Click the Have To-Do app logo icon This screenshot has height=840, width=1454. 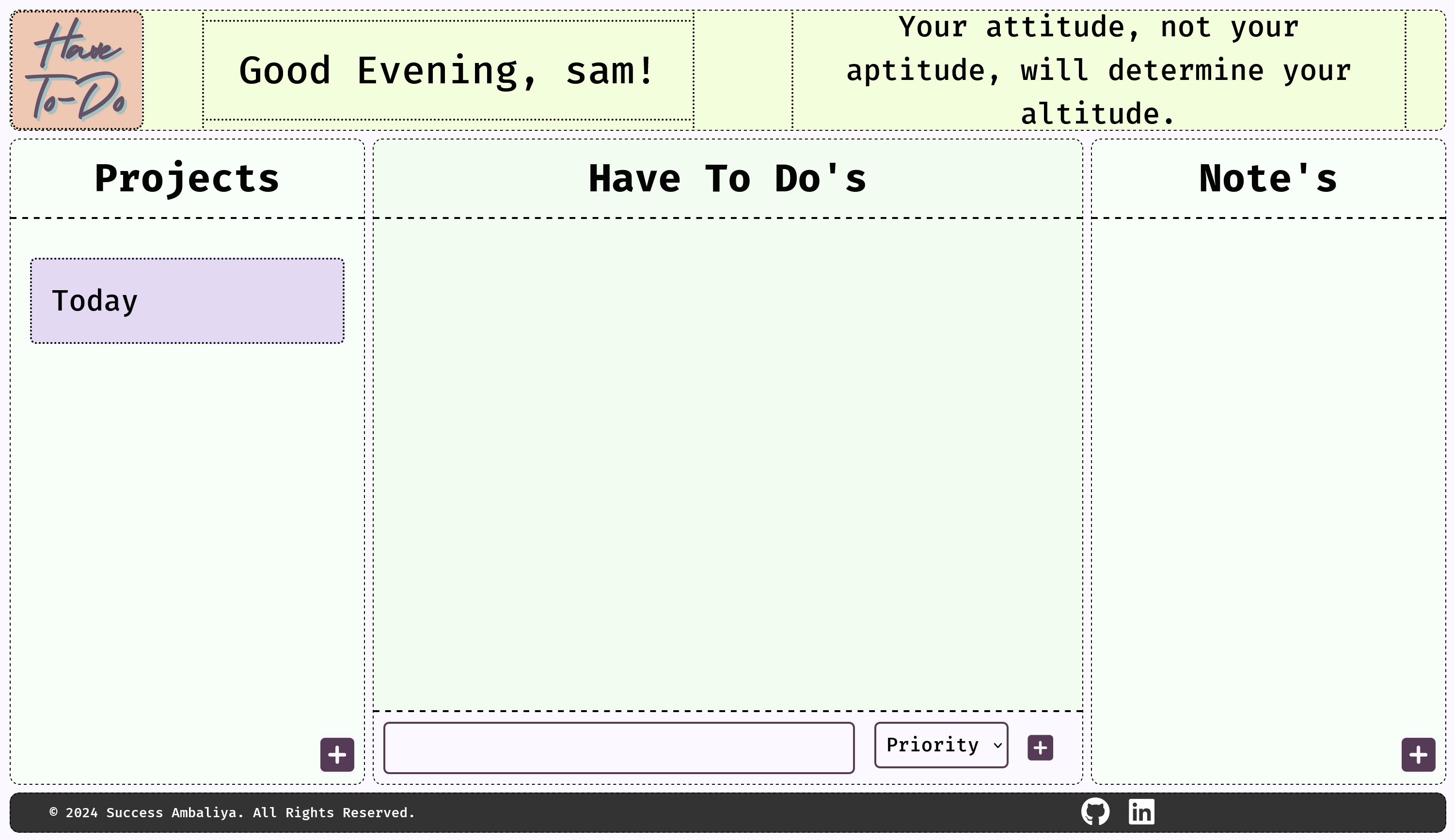[x=76, y=70]
